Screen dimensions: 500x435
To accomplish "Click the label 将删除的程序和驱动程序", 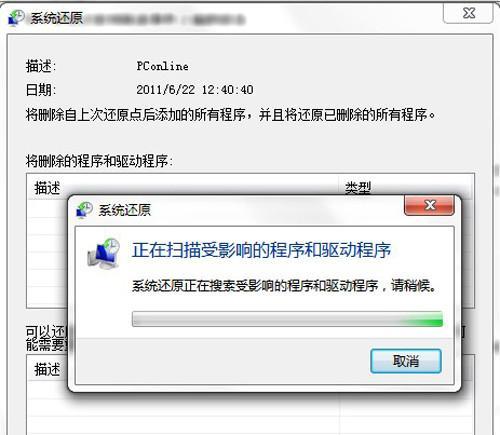I will pyautogui.click(x=99, y=161).
